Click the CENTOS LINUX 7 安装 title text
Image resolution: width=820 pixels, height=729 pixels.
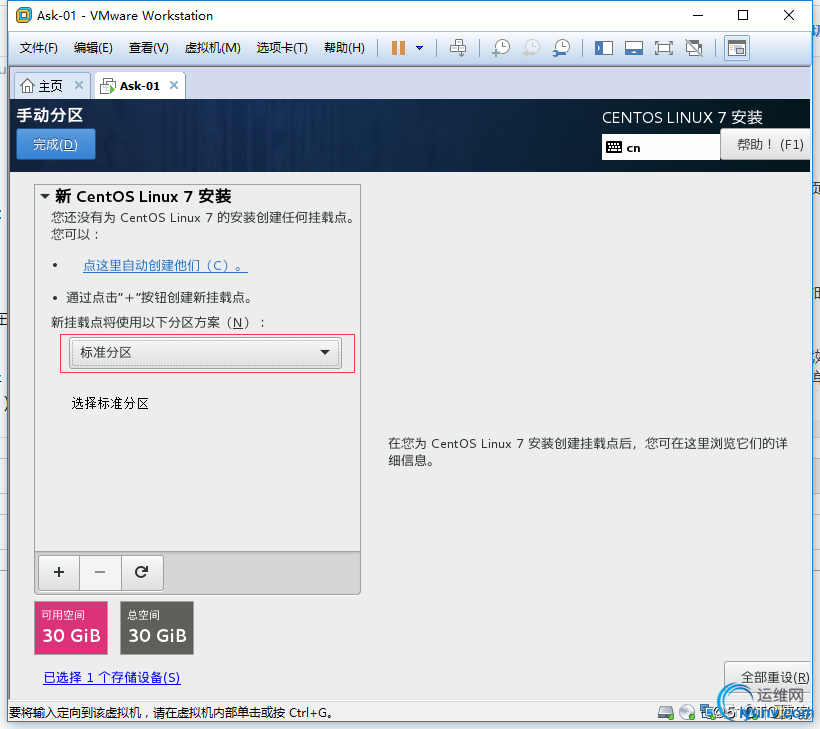[x=682, y=117]
